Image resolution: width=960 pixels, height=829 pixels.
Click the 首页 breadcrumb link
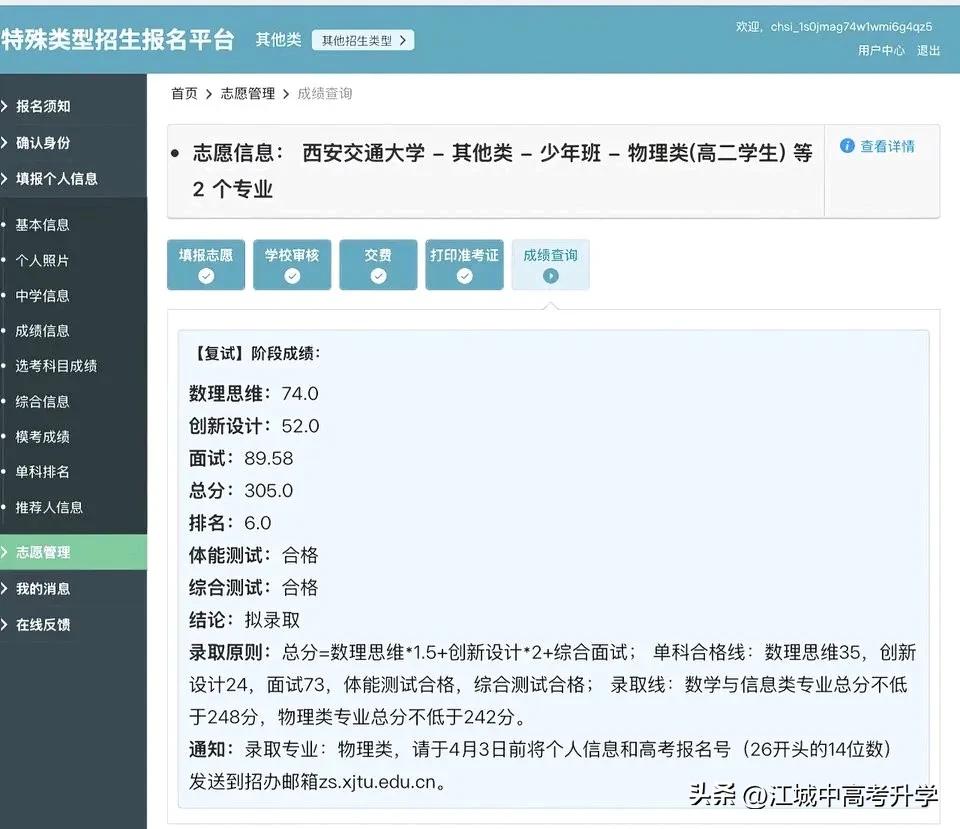pyautogui.click(x=184, y=94)
